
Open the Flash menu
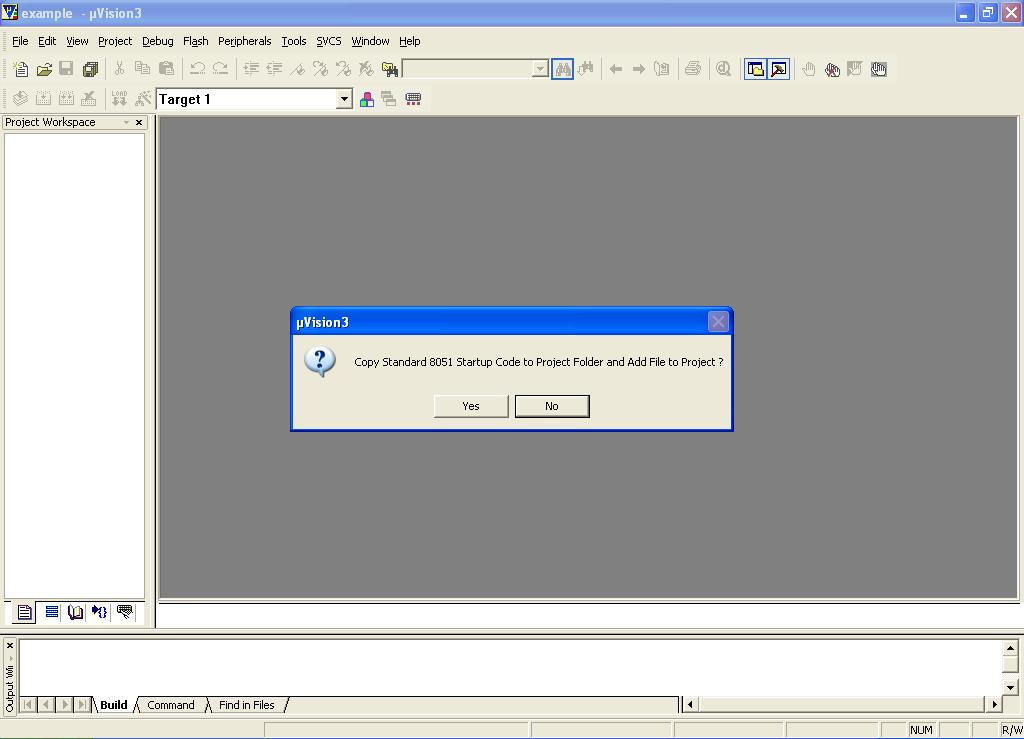click(x=195, y=41)
